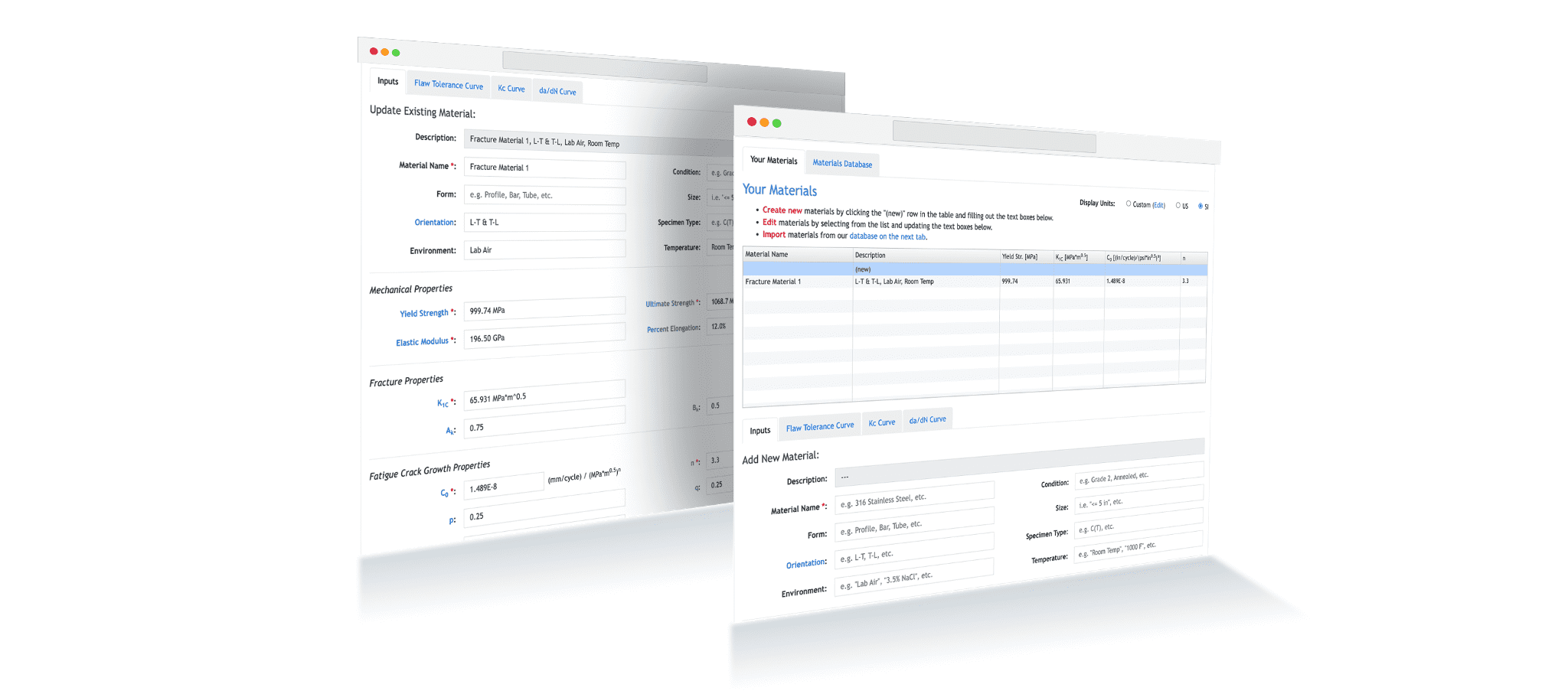Click the Form field in back window
This screenshot has width=1568, height=694.
[x=544, y=196]
